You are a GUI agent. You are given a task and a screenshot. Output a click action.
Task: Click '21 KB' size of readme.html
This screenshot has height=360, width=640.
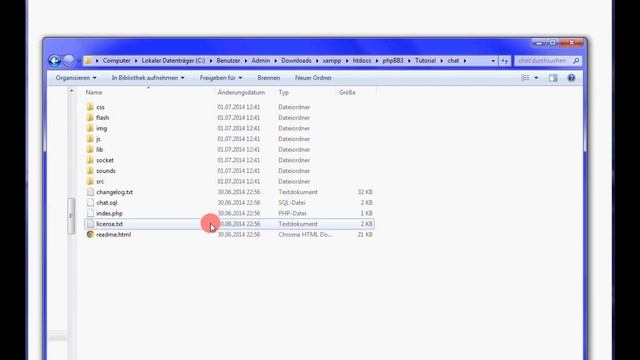tap(365, 234)
